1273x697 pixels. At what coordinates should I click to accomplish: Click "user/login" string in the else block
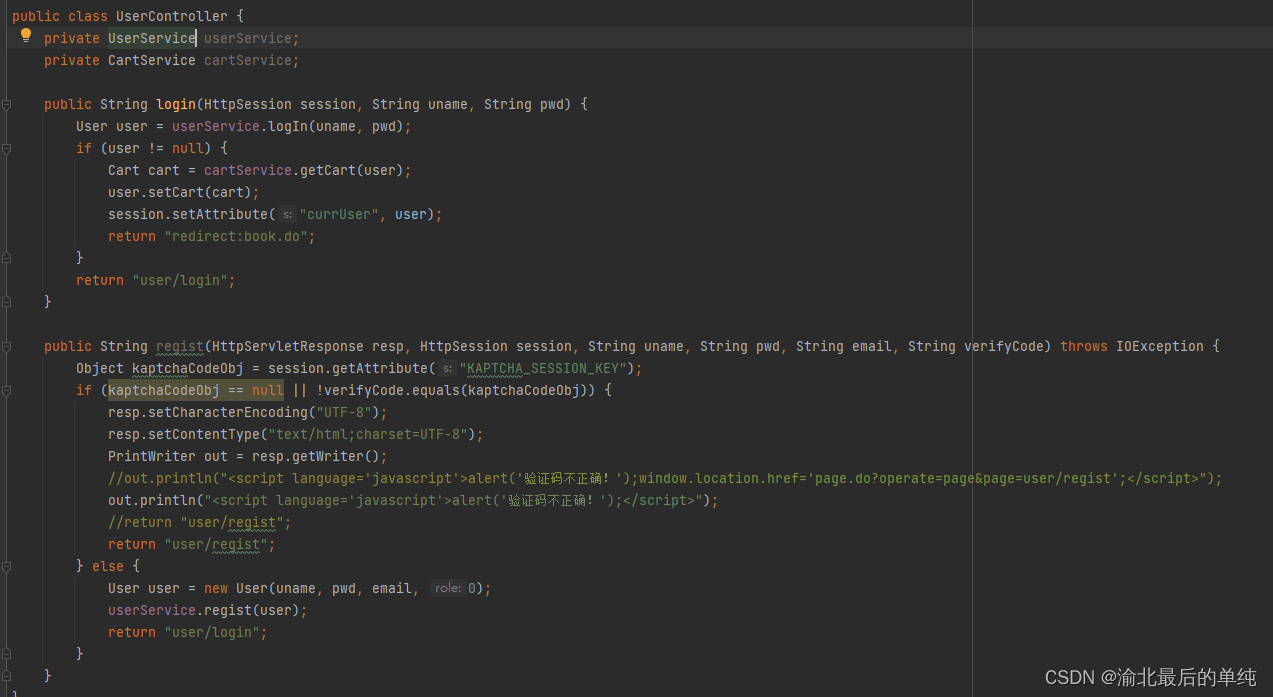click(x=212, y=632)
